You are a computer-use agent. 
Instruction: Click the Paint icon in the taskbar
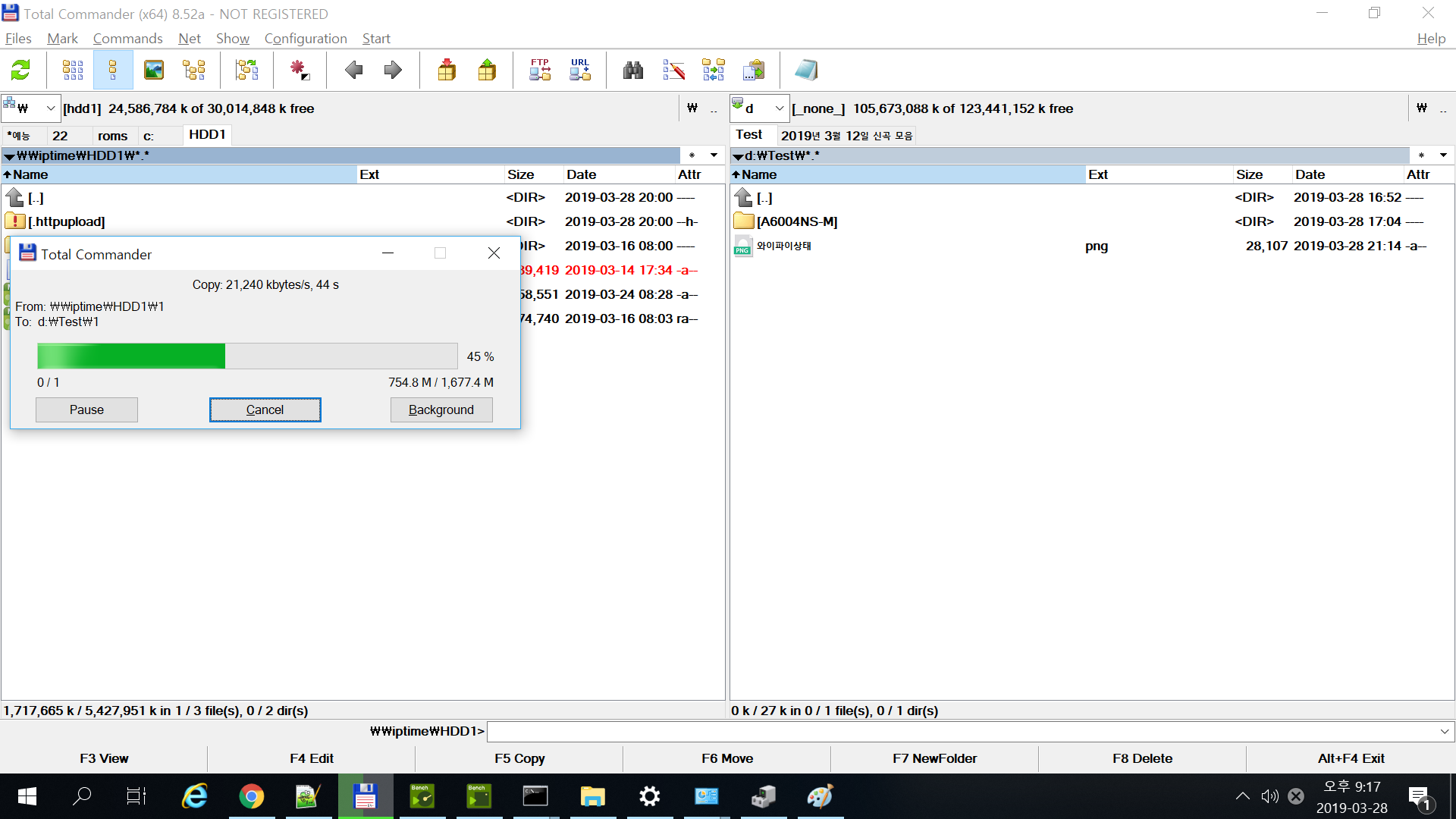821,796
